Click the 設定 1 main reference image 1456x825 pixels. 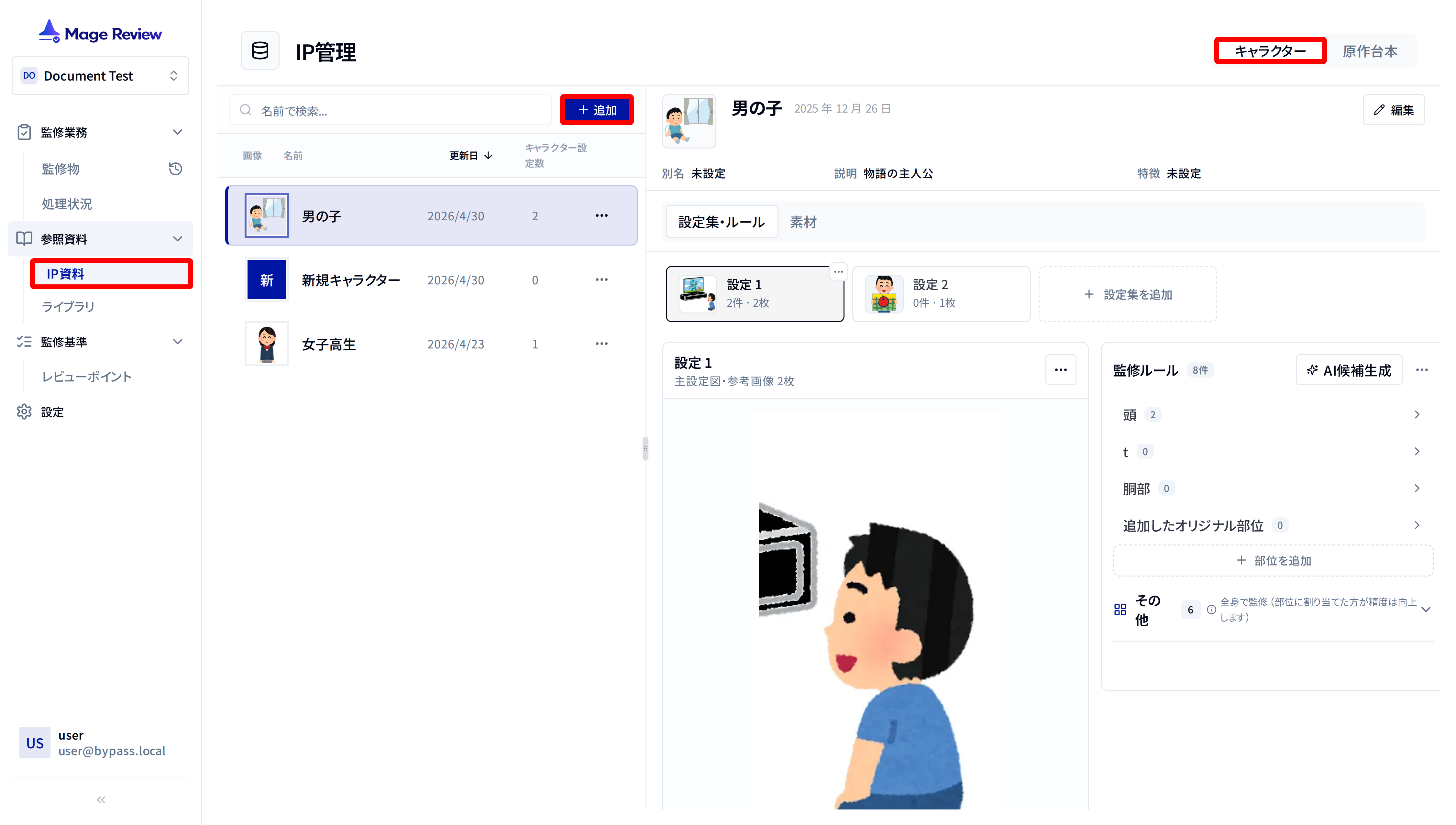pyautogui.click(x=875, y=609)
